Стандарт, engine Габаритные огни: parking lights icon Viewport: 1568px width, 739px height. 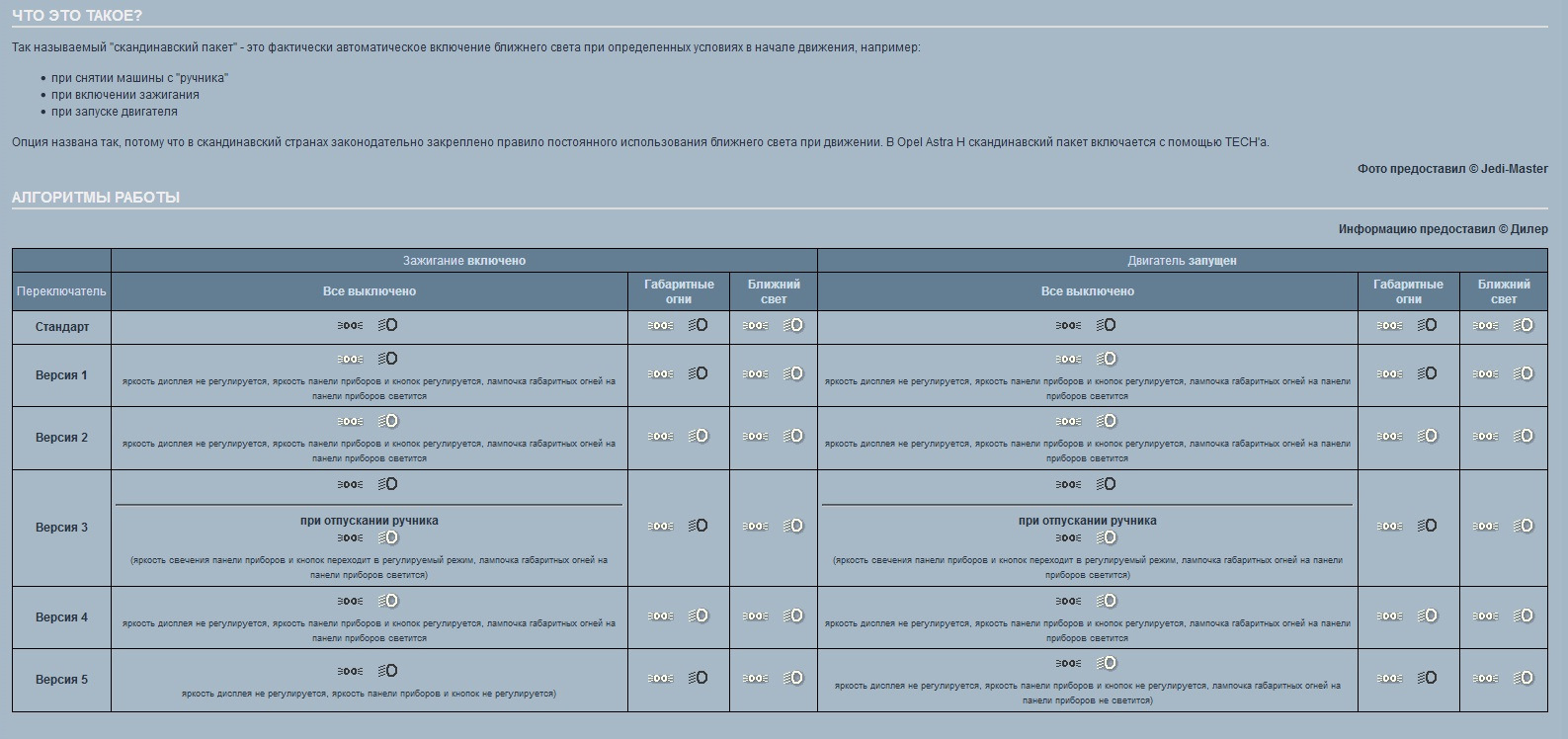point(1389,325)
